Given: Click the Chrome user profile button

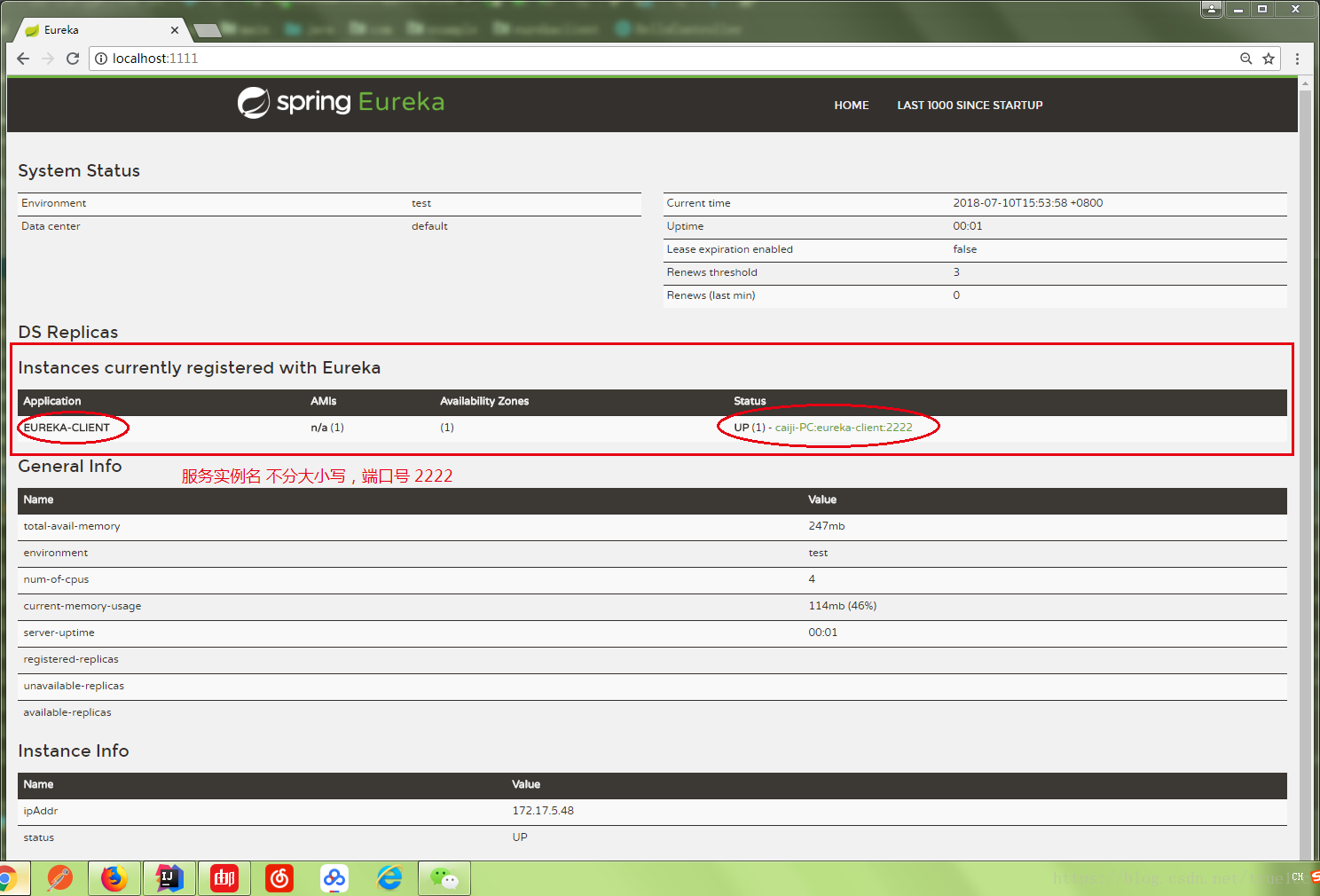Looking at the screenshot, I should click(1212, 9).
